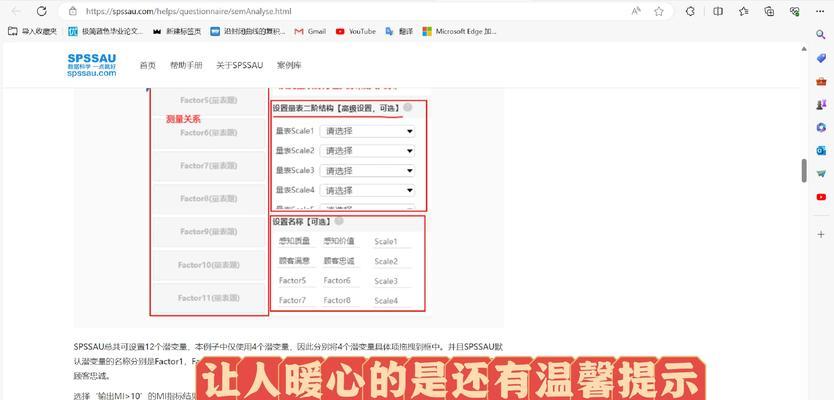Open 关于SPSSAU nav item
This screenshot has width=834, height=400.
click(x=239, y=65)
